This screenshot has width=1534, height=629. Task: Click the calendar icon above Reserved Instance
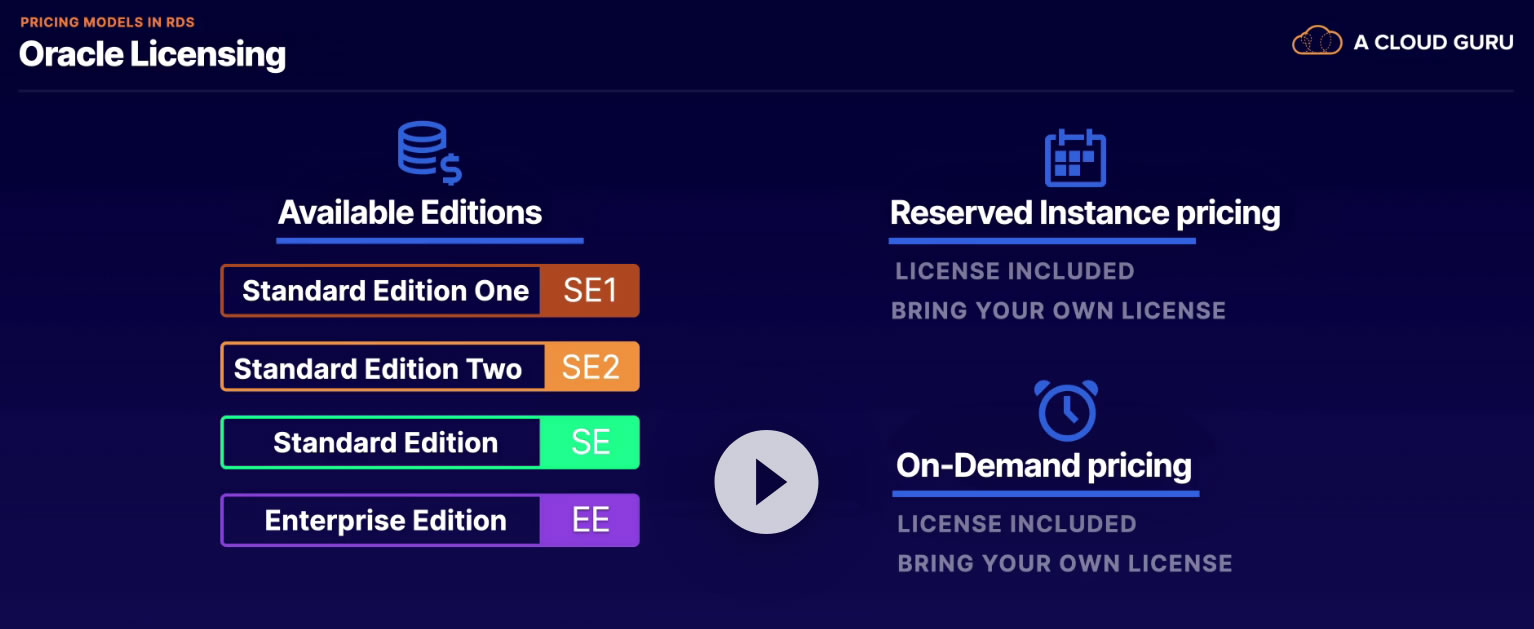[x=1074, y=158]
